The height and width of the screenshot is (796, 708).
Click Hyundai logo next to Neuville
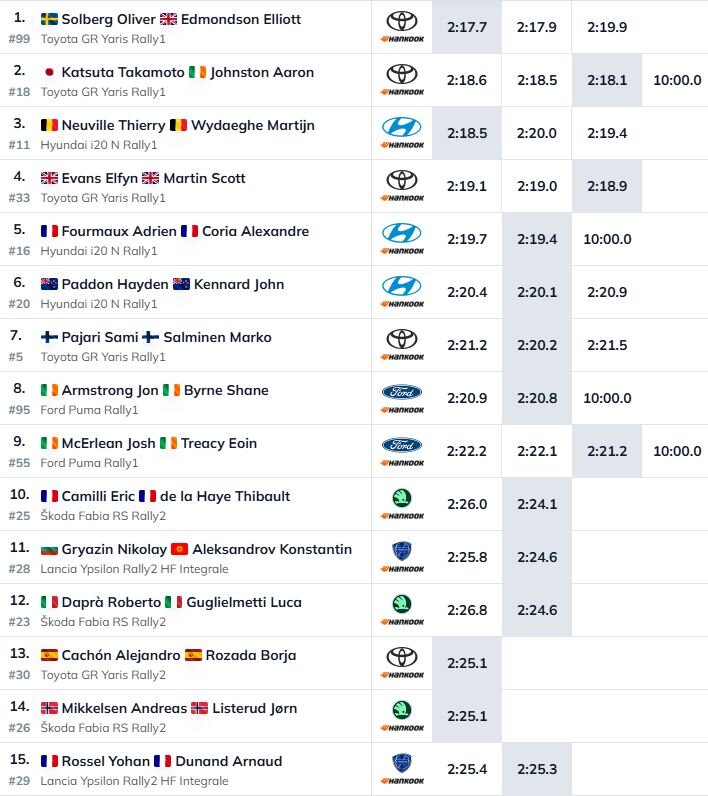(401, 127)
